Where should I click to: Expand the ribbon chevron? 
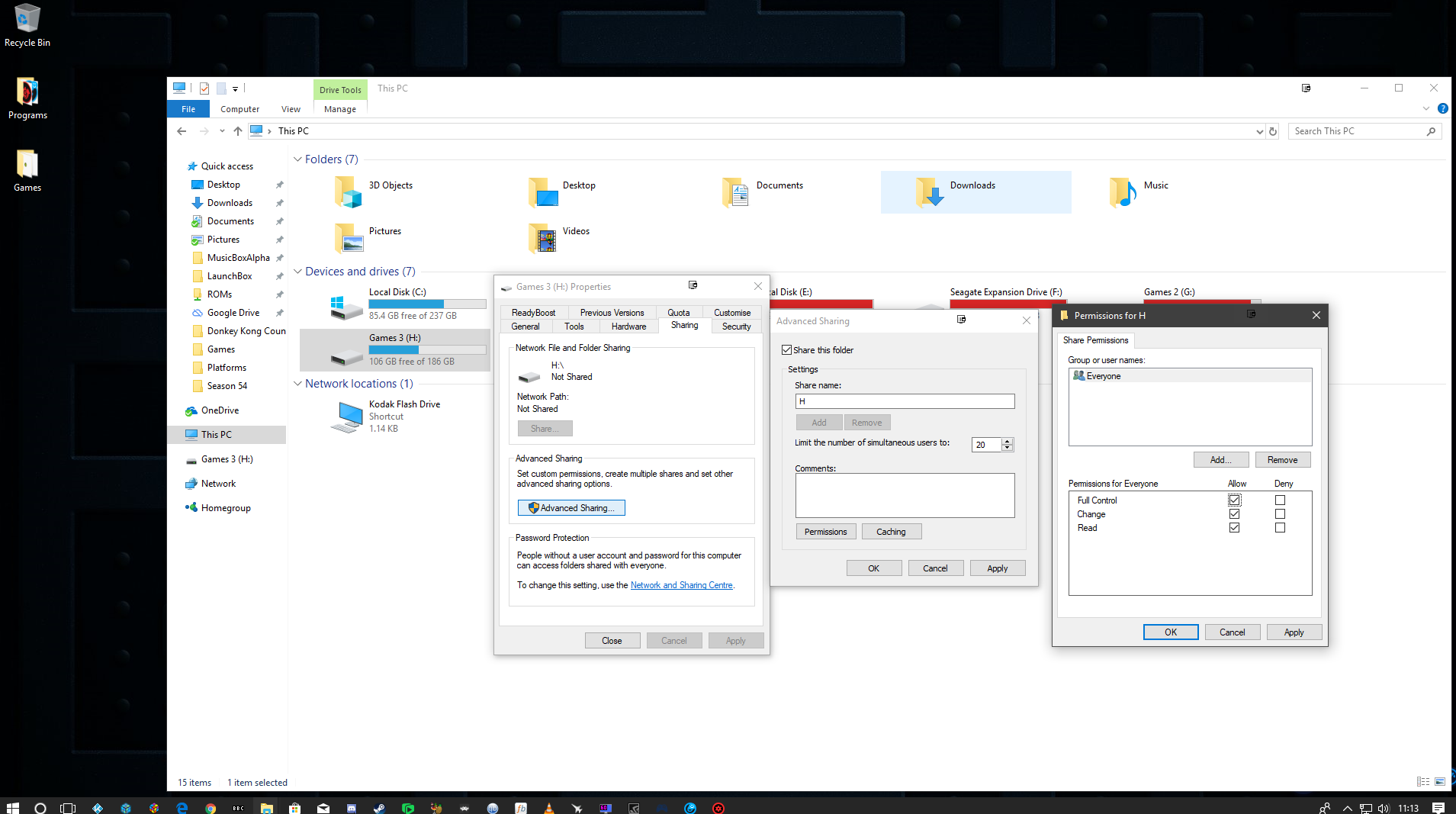[x=1425, y=109]
